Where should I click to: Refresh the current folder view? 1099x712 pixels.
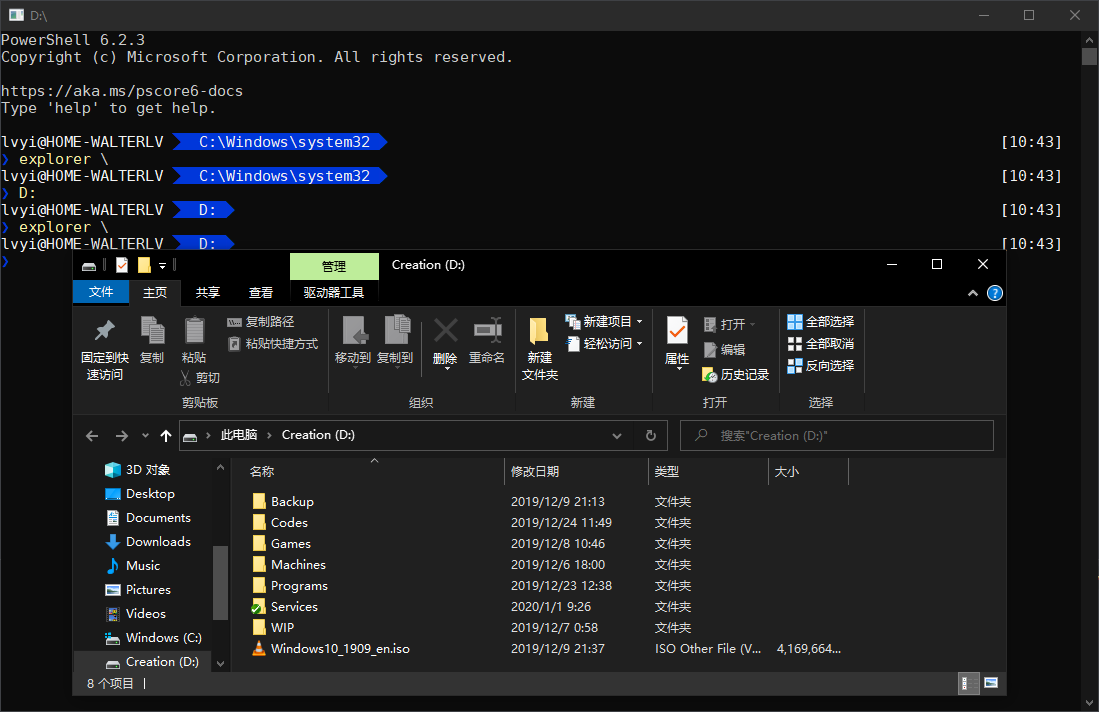click(x=651, y=436)
